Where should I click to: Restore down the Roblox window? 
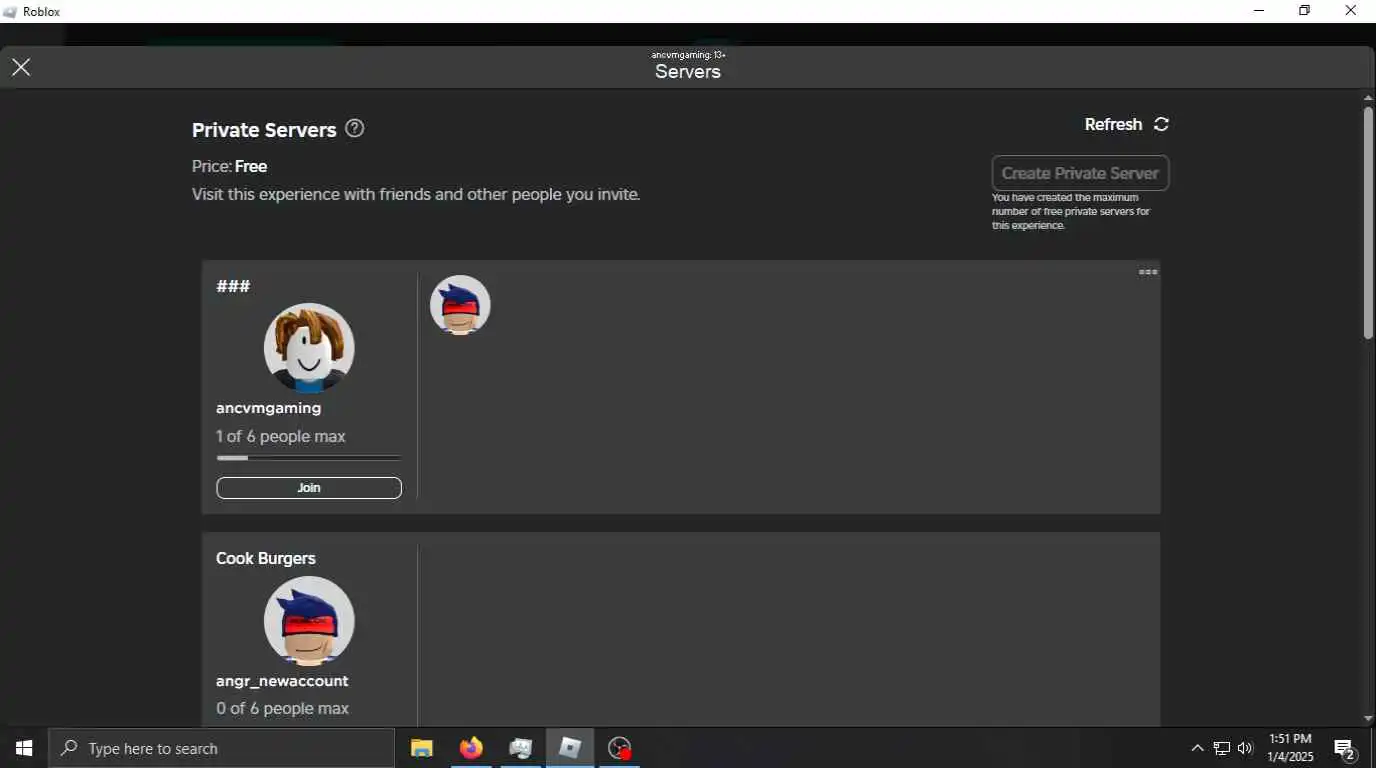coord(1305,11)
